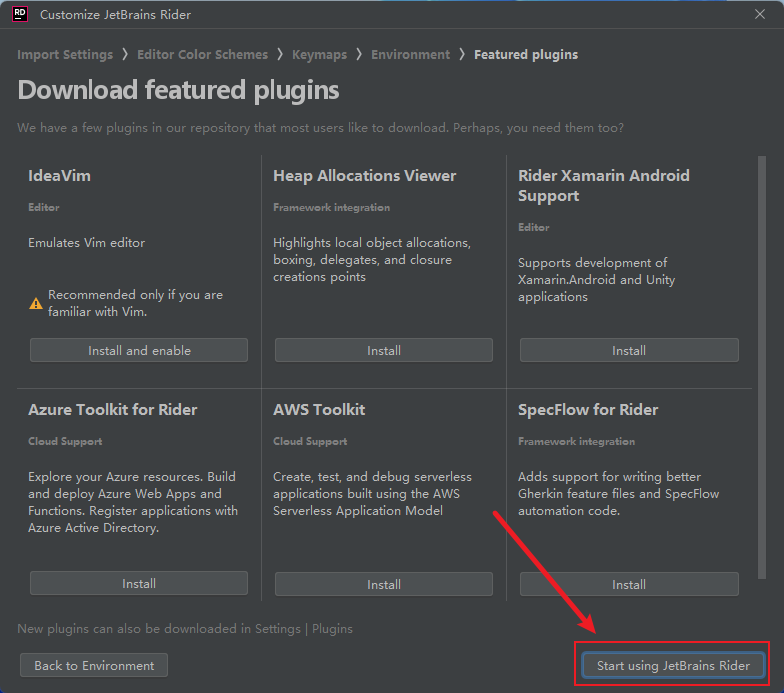Screen dimensions: 784x693
Task: Start using JetBrains Rider
Action: click(x=673, y=666)
